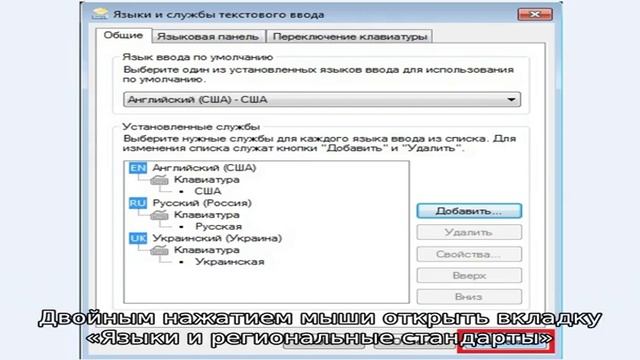Click the Удалить button
Screen dimensions: 640x360
pyautogui.click(x=469, y=232)
